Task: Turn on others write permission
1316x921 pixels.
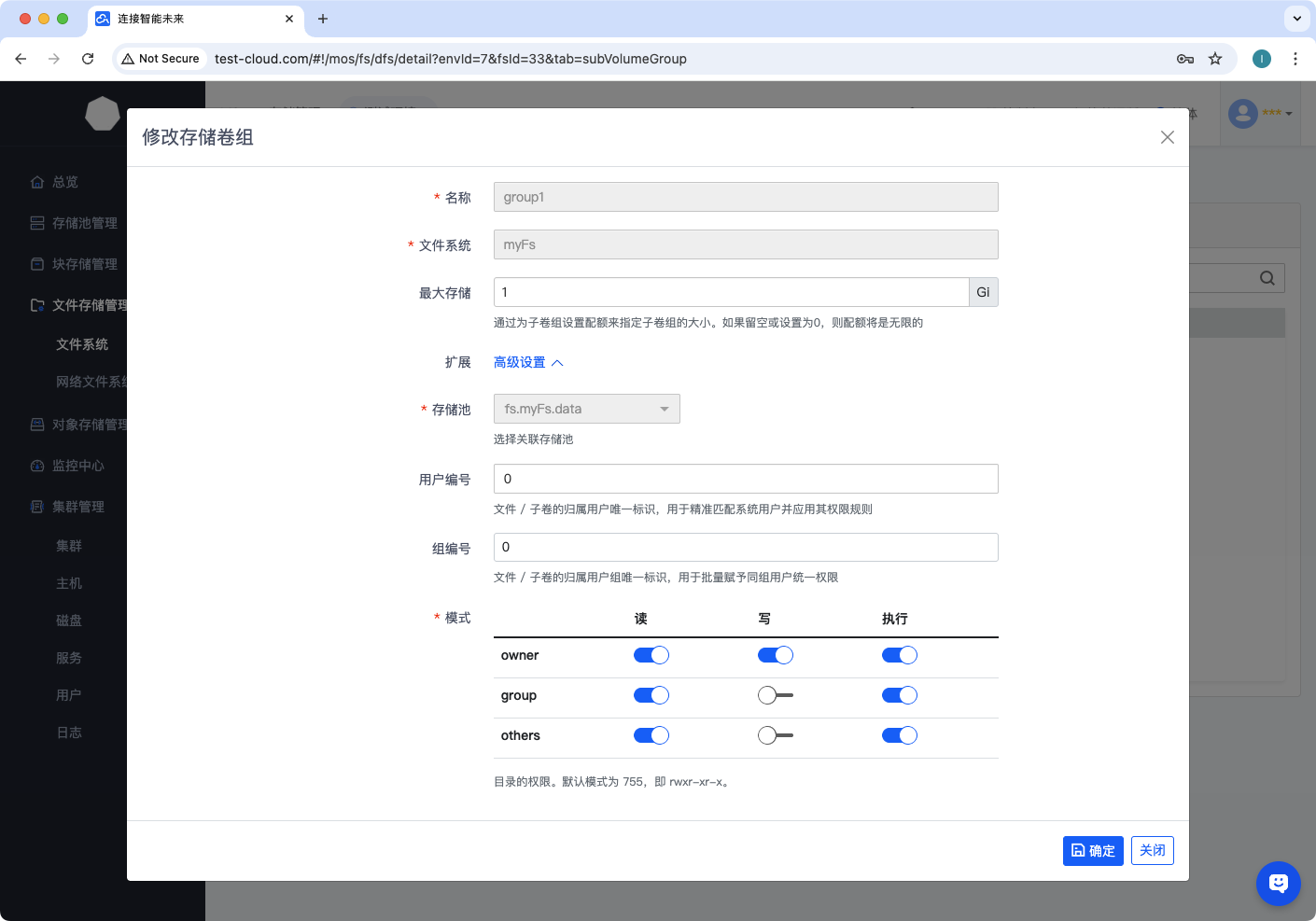Action: [775, 735]
